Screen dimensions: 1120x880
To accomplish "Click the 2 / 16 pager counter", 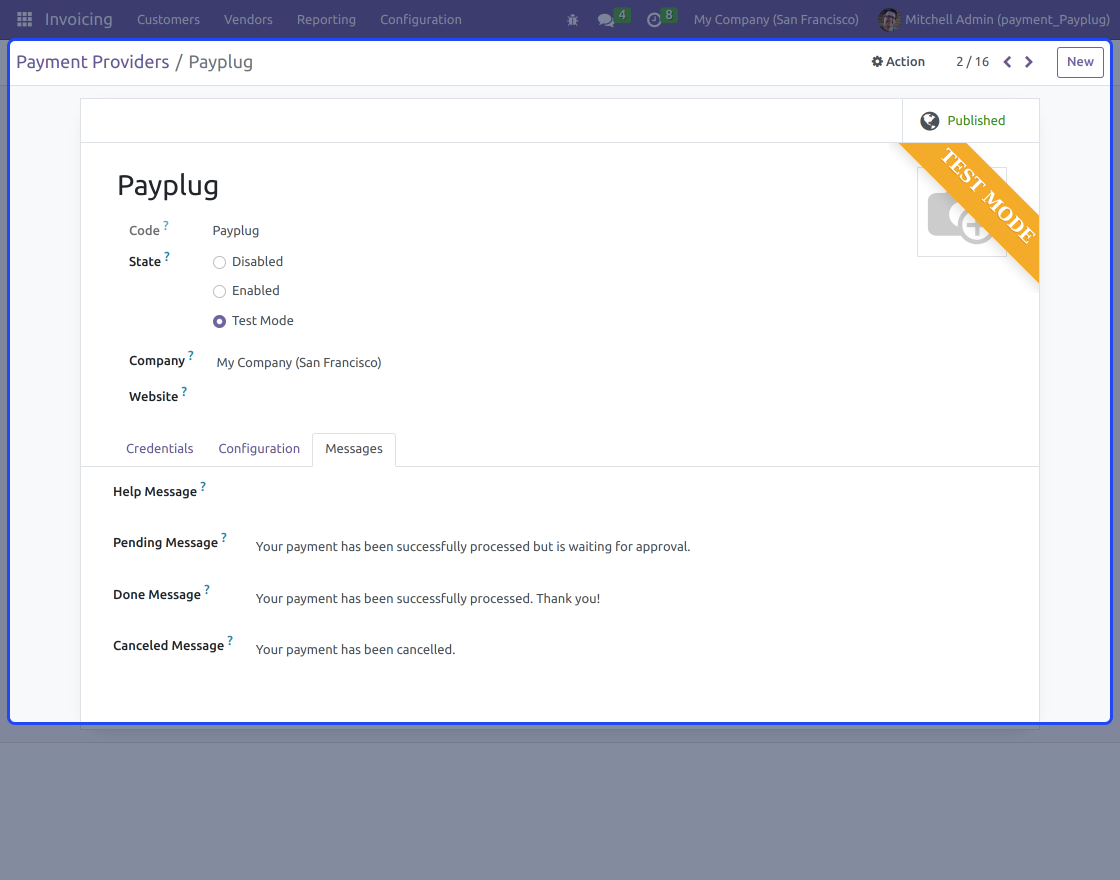I will click(x=972, y=62).
